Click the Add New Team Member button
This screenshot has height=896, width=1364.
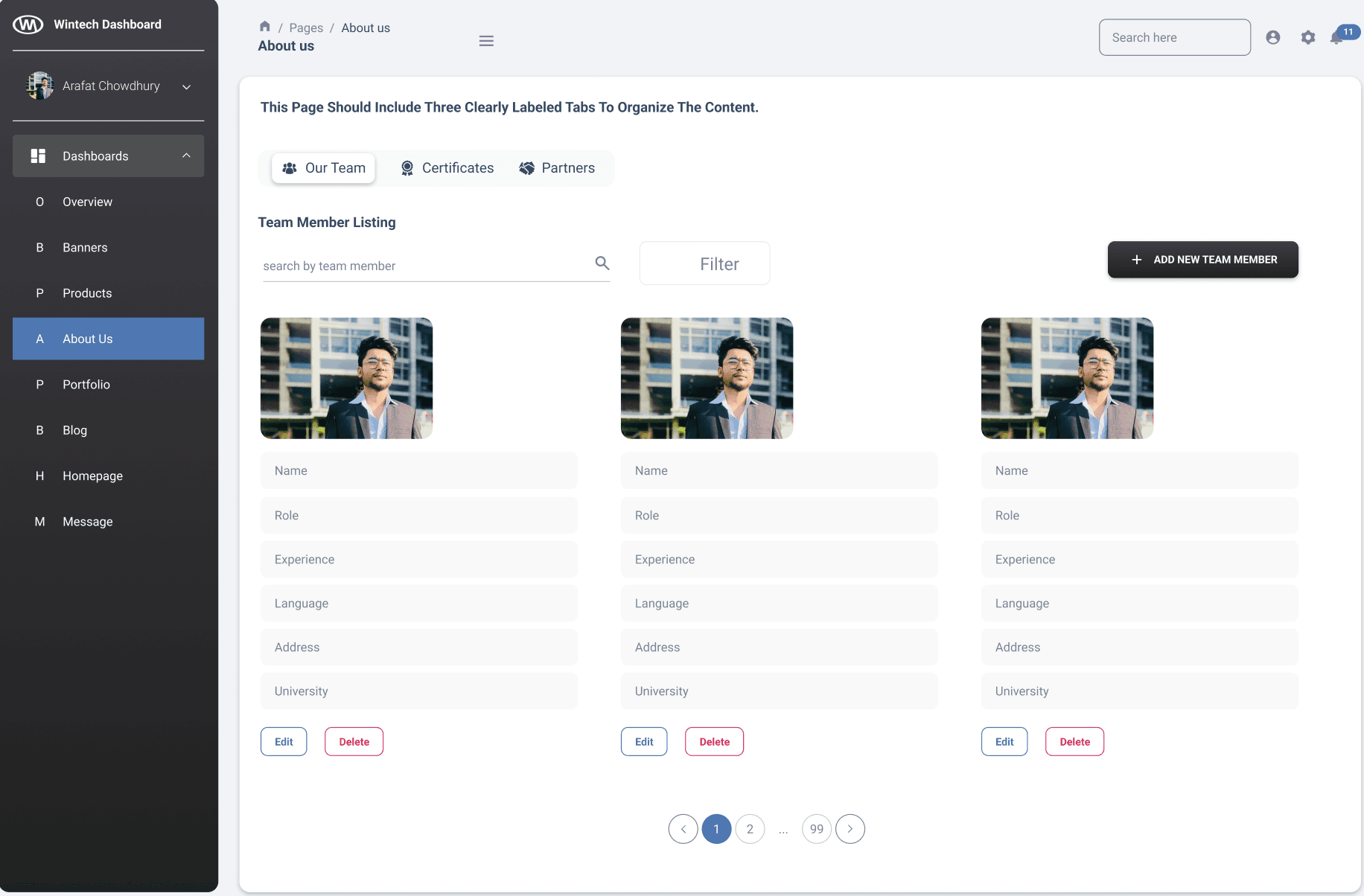click(x=1202, y=260)
